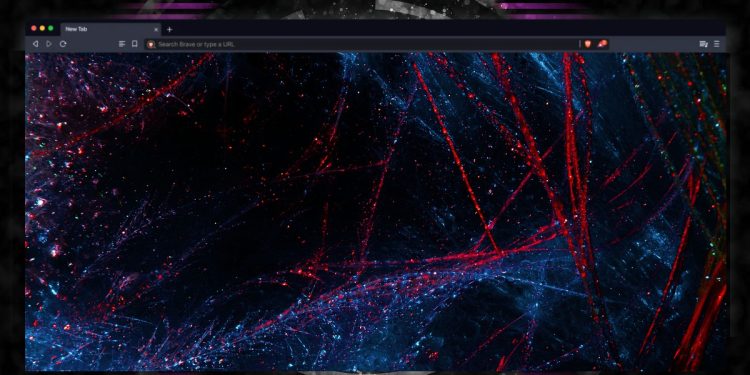This screenshot has height=375, width=750.
Task: Click the yellow minimize window button
Action: point(42,29)
